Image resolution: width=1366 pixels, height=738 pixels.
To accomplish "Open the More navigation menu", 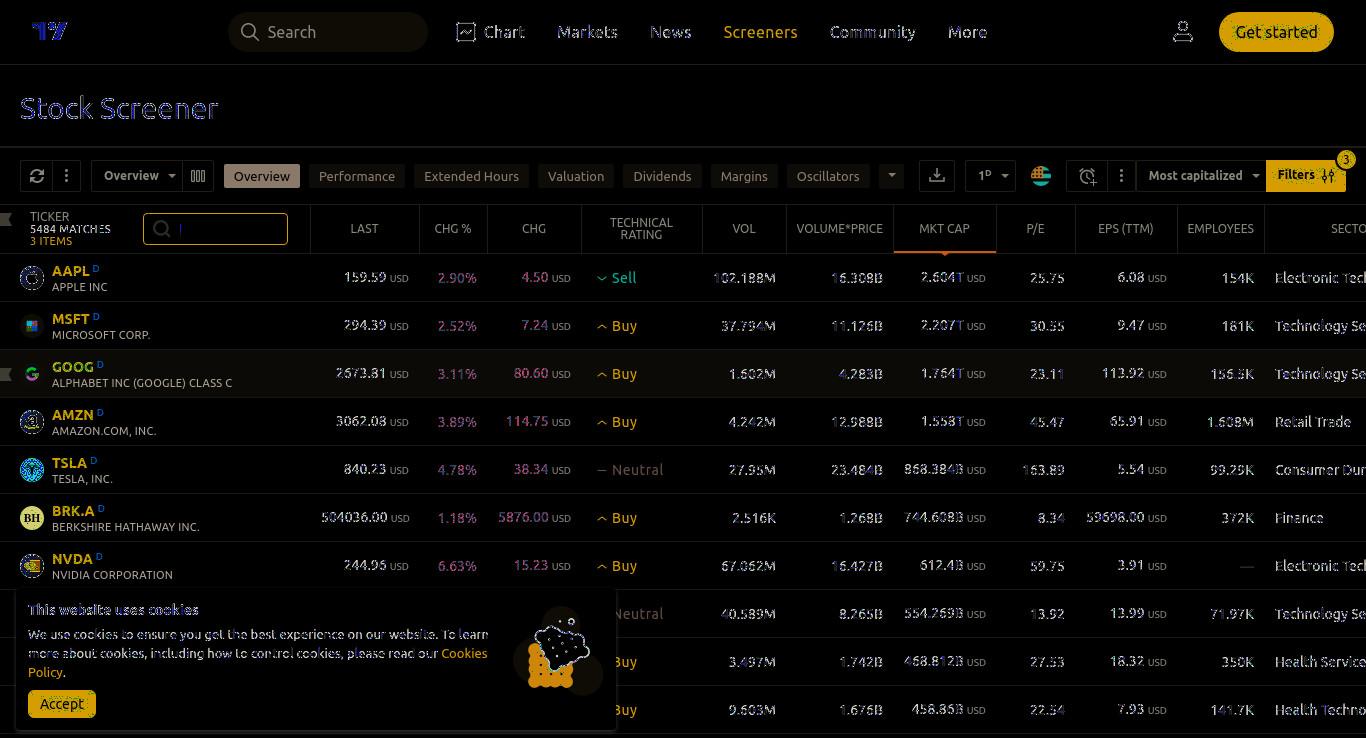I will point(967,32).
